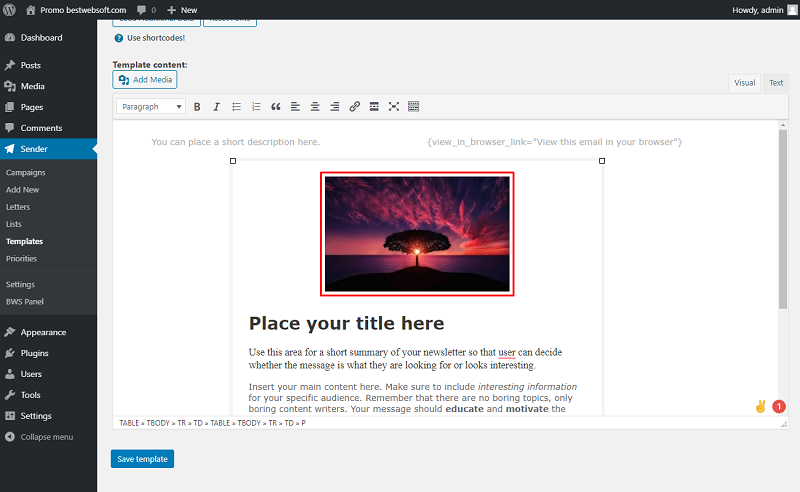Screen dimensions: 800x492
Task: Click the editor resize handle corner
Action: coord(784,424)
